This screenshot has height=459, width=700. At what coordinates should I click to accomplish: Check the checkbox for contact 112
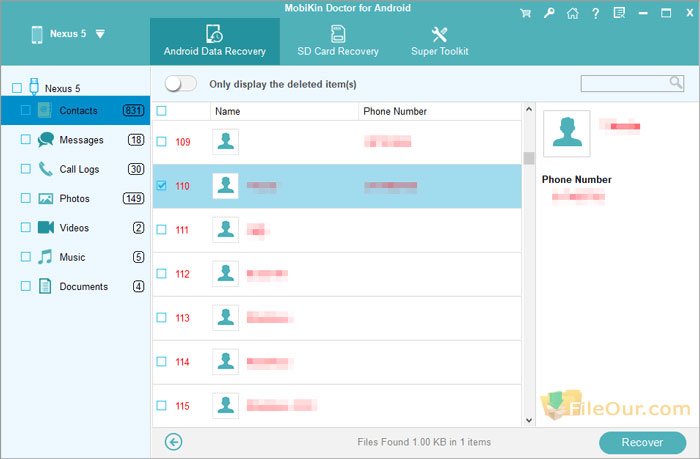161,273
